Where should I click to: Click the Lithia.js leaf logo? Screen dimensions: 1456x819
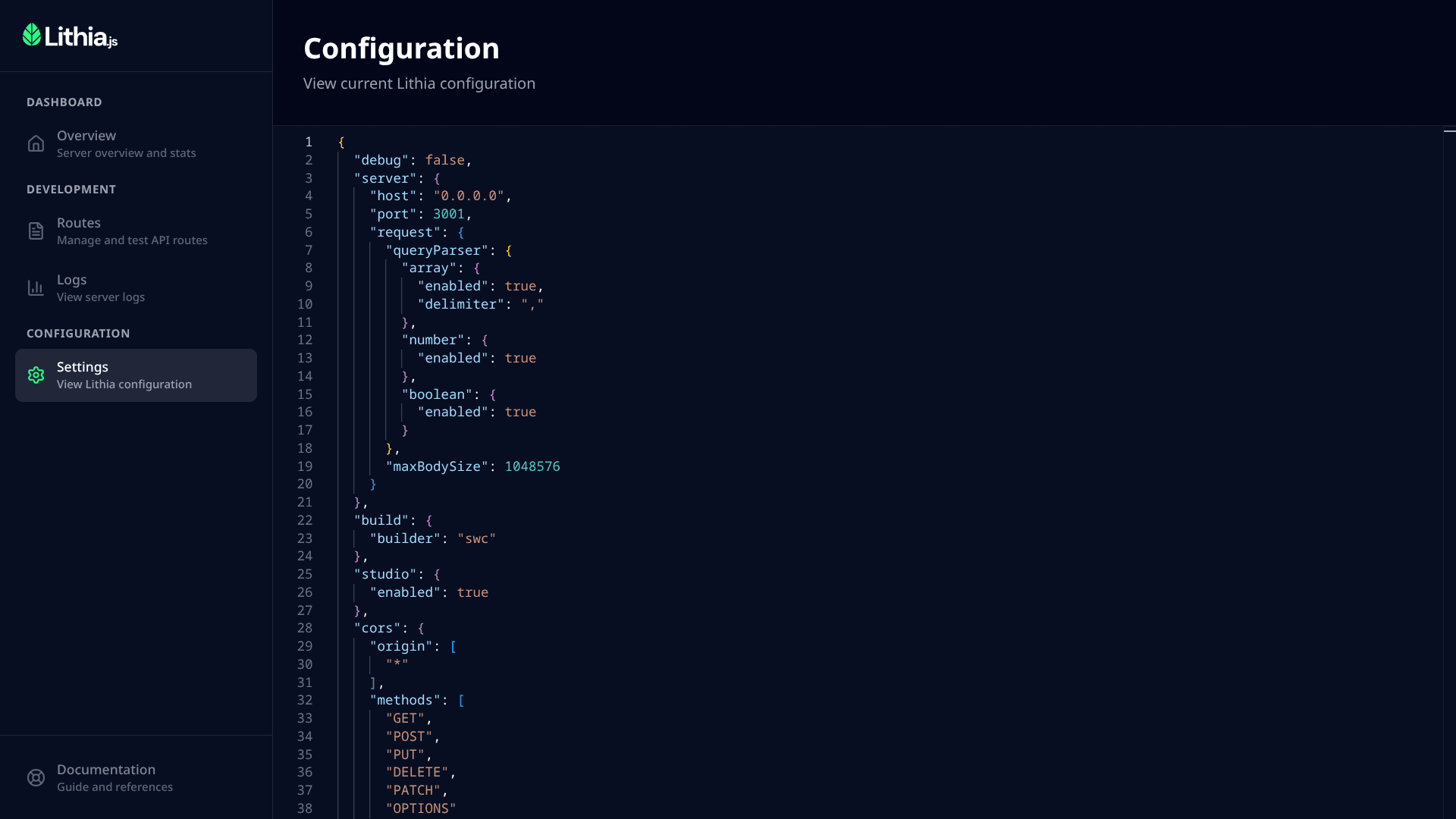[32, 35]
